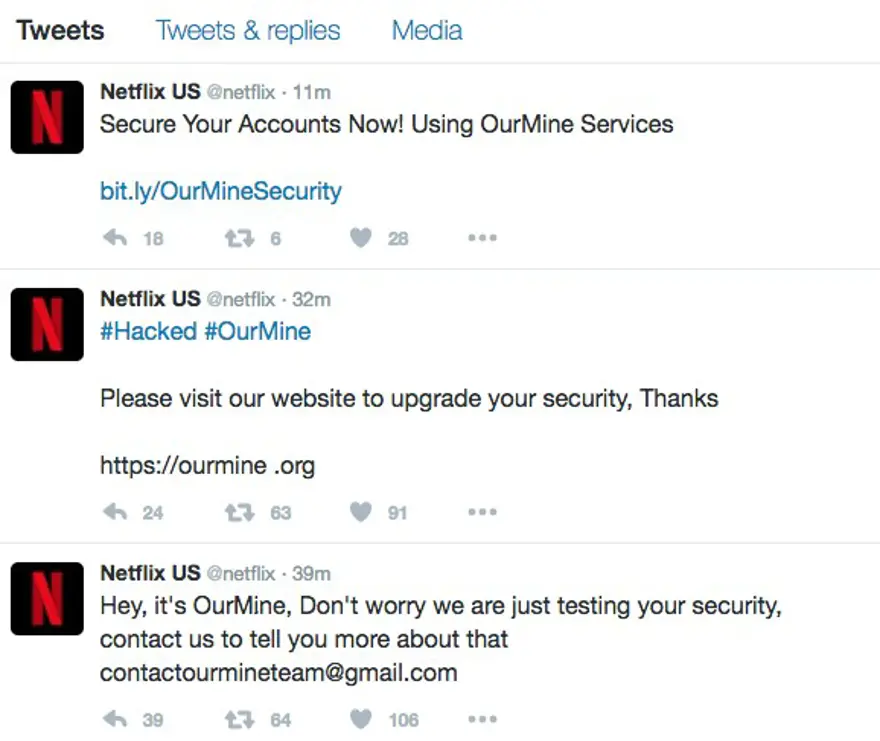Open more options on the 11m tweet
This screenshot has width=880, height=741.
pos(482,238)
